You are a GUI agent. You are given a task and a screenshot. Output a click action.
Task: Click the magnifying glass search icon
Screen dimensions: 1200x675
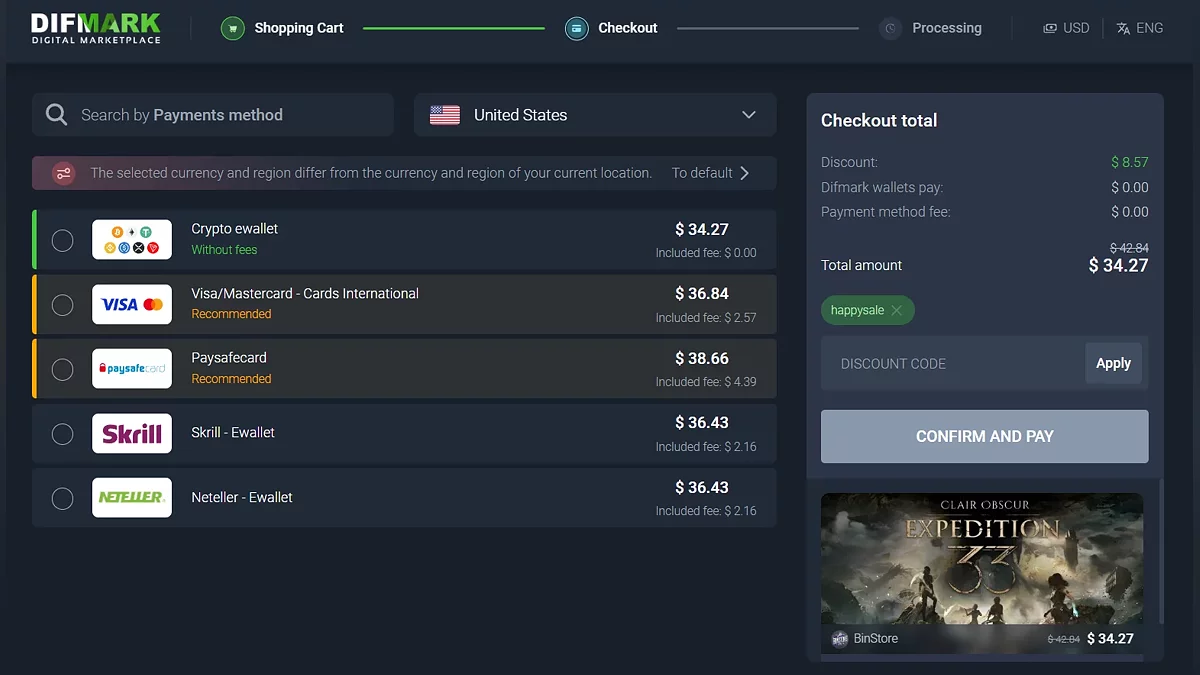pyautogui.click(x=57, y=115)
